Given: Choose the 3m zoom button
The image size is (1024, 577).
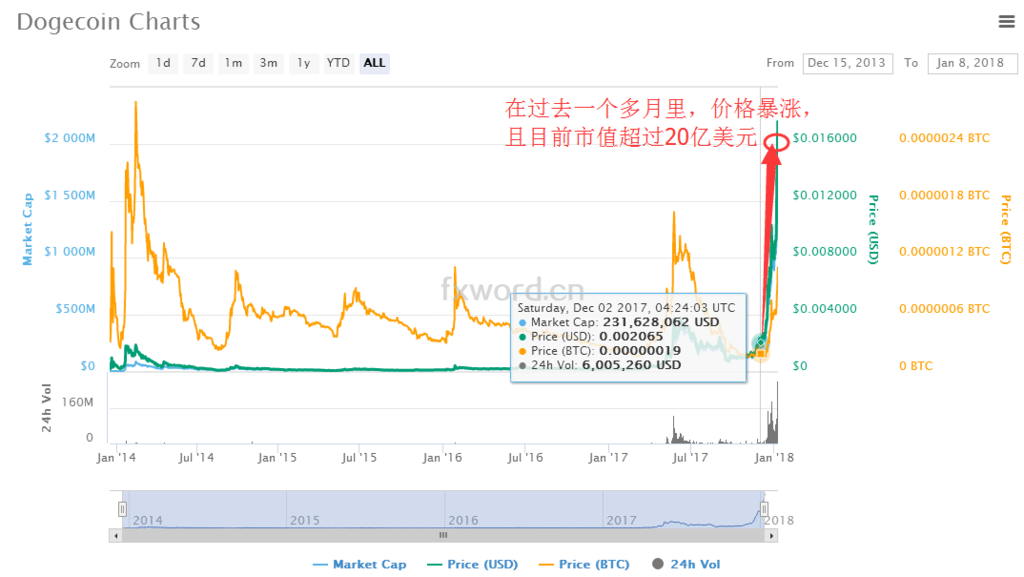Looking at the screenshot, I should (268, 63).
